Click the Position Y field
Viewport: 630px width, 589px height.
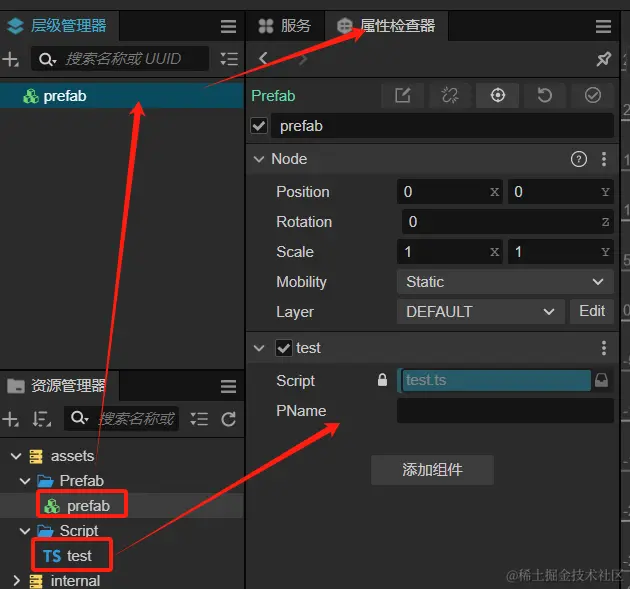tap(560, 192)
